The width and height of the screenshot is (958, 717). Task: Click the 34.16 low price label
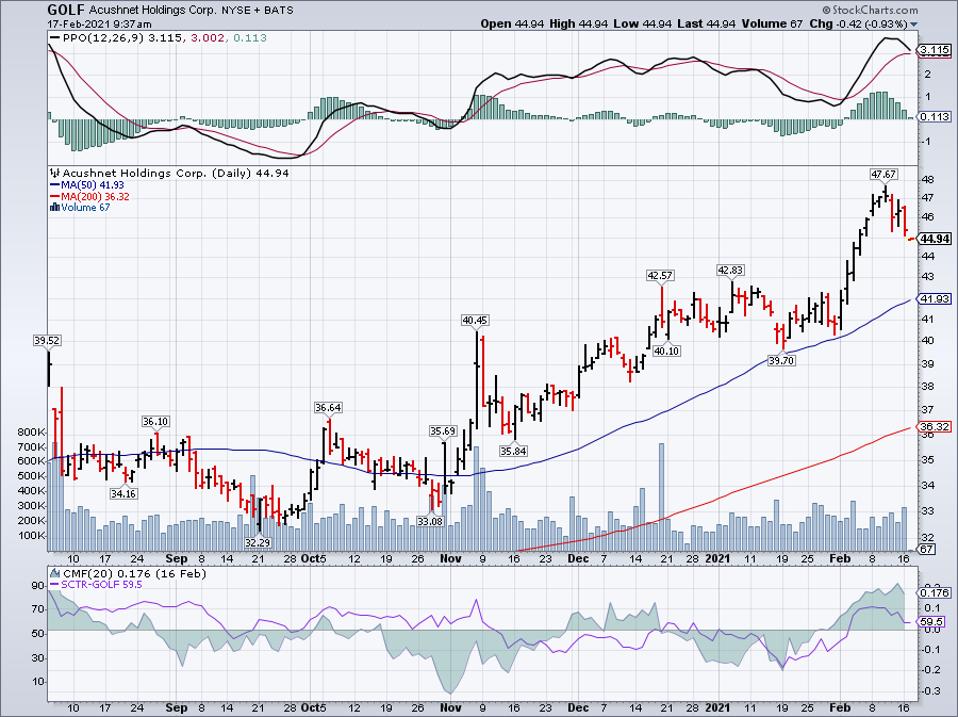[123, 493]
